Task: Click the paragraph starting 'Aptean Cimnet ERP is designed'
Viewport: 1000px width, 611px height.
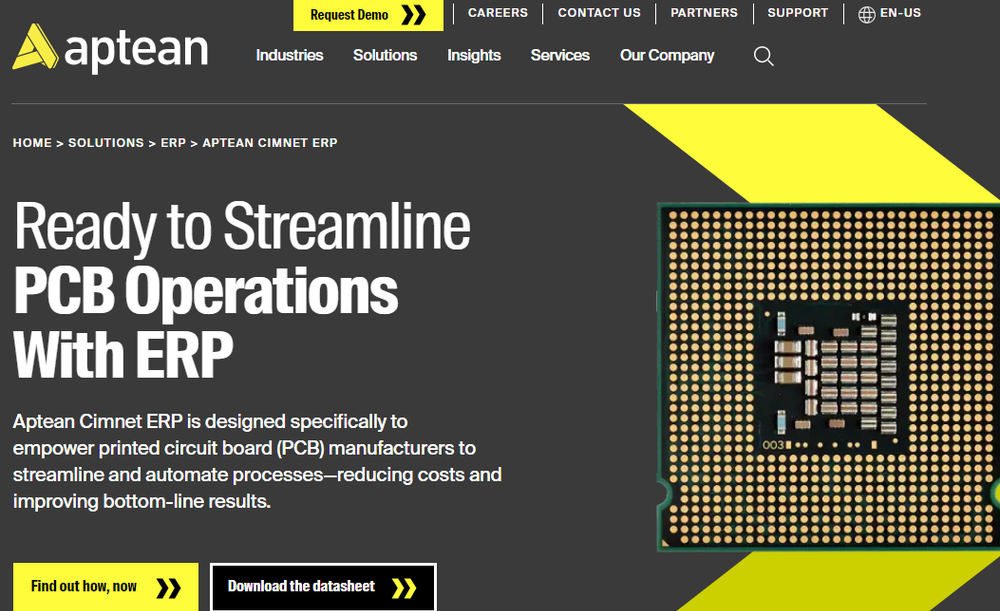Action: tap(257, 461)
